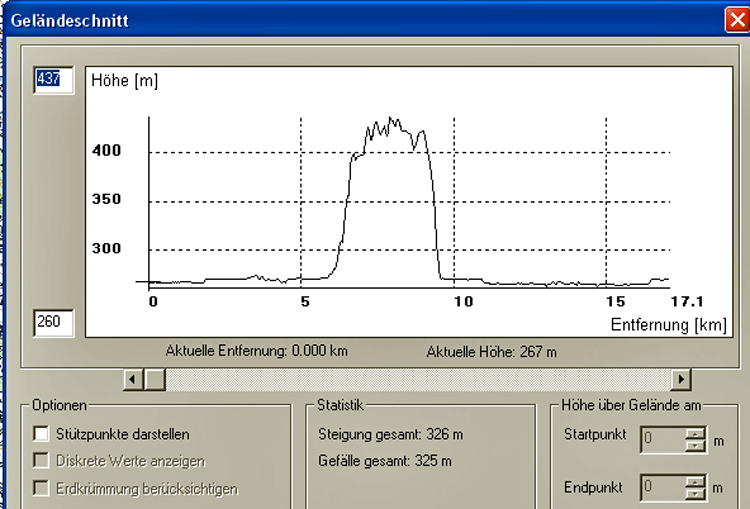Click the Aktuelle Höhe readout label

click(491, 352)
